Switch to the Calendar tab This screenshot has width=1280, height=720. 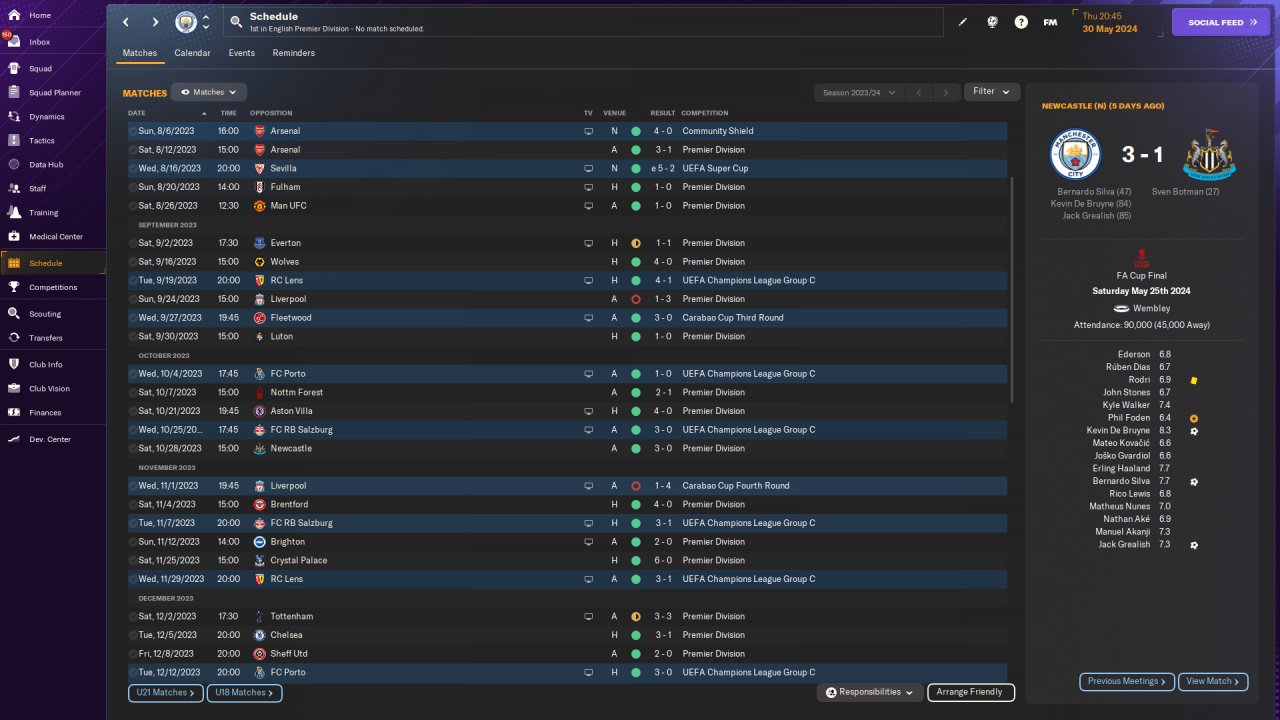click(192, 53)
